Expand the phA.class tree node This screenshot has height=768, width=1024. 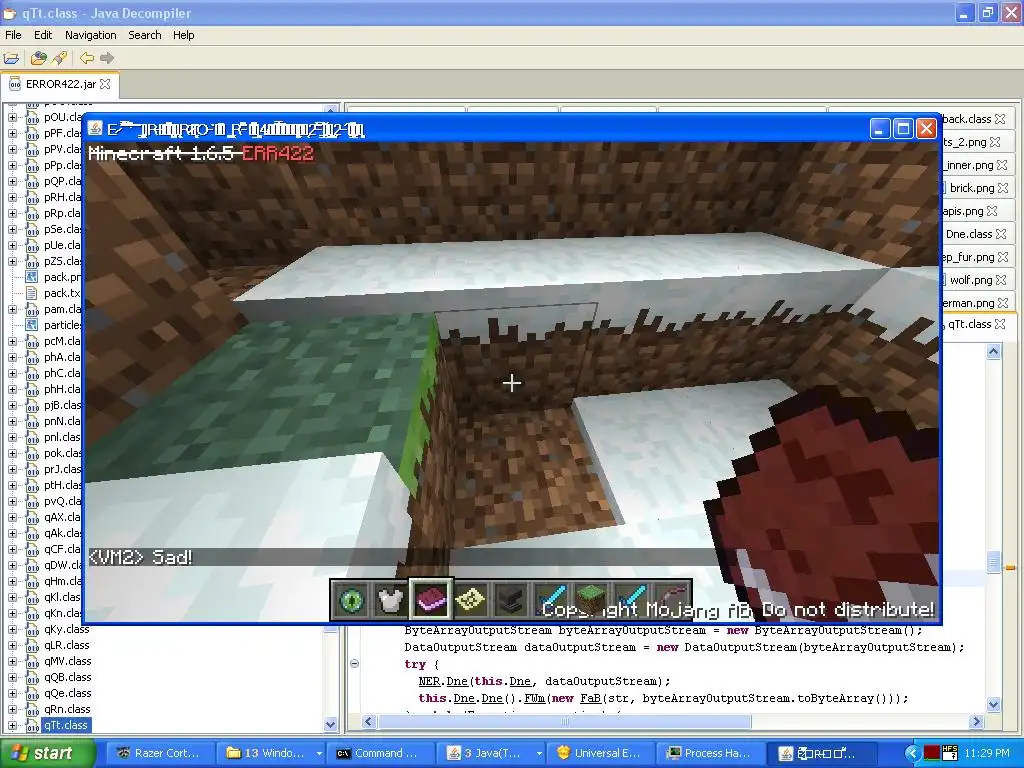(12, 357)
